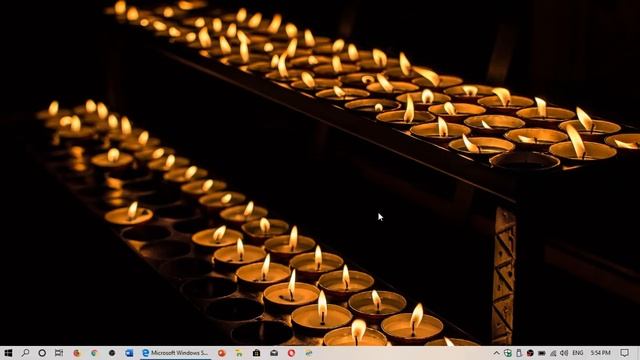The image size is (640, 360).
Task: Show hidden system tray icons
Action: click(x=496, y=353)
